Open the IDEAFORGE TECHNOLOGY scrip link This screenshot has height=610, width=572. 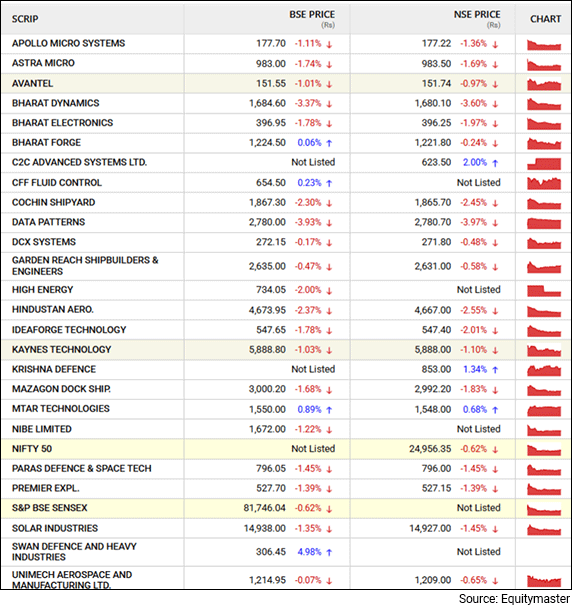point(69,330)
